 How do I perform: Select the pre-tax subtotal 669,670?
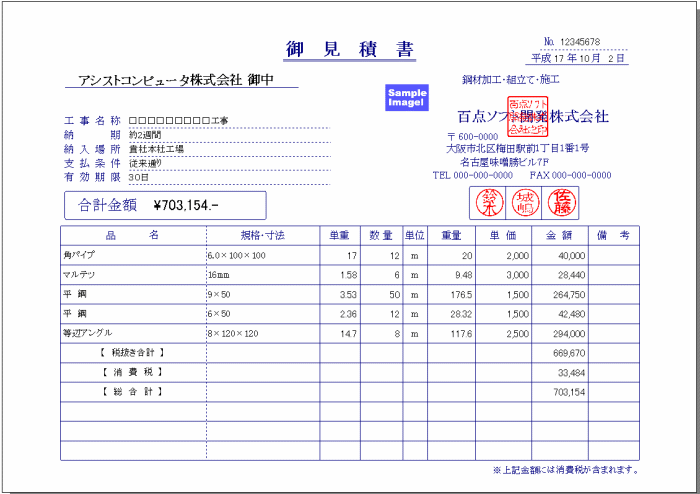(x=569, y=353)
